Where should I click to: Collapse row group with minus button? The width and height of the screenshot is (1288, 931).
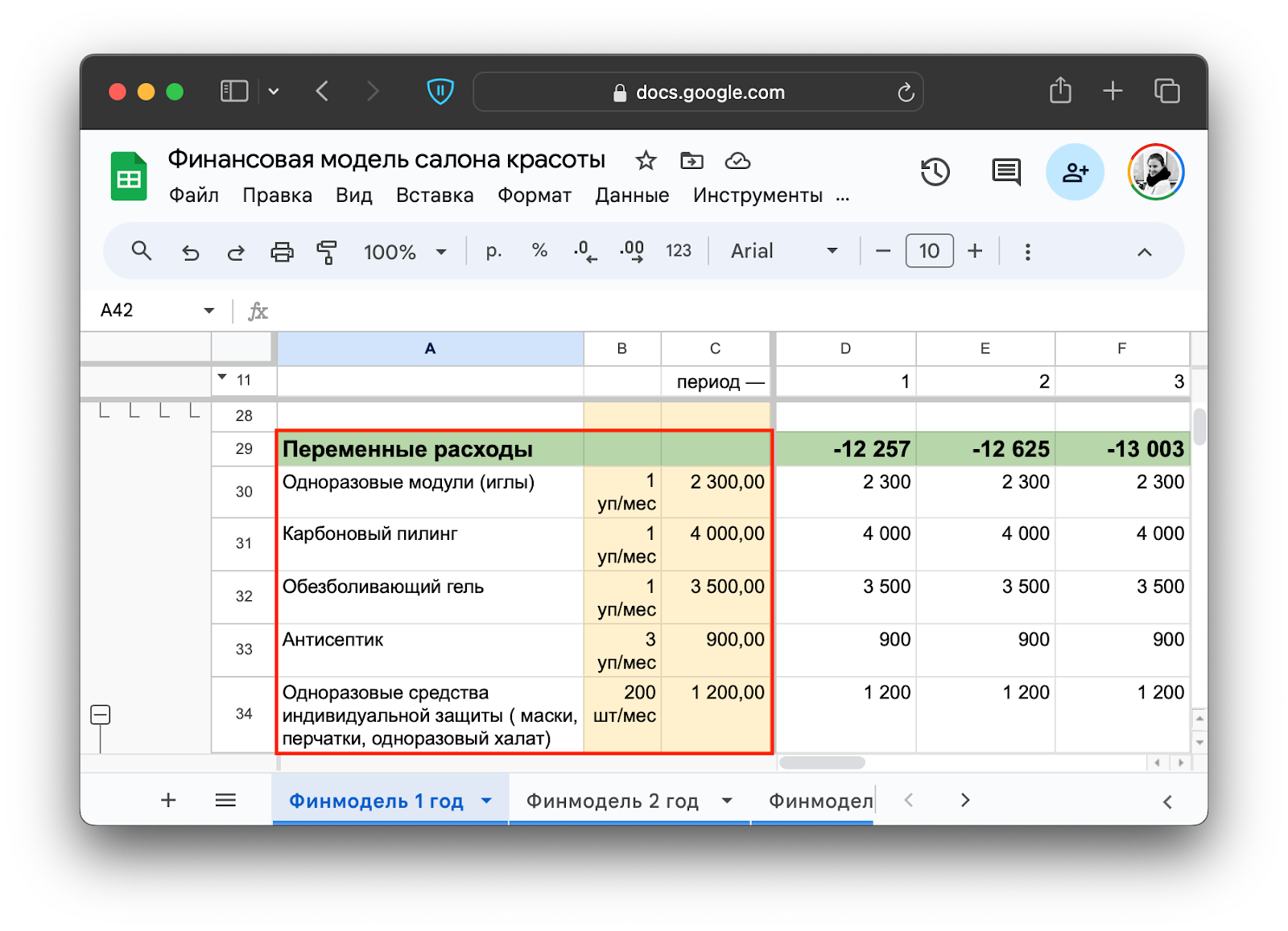pos(101,715)
